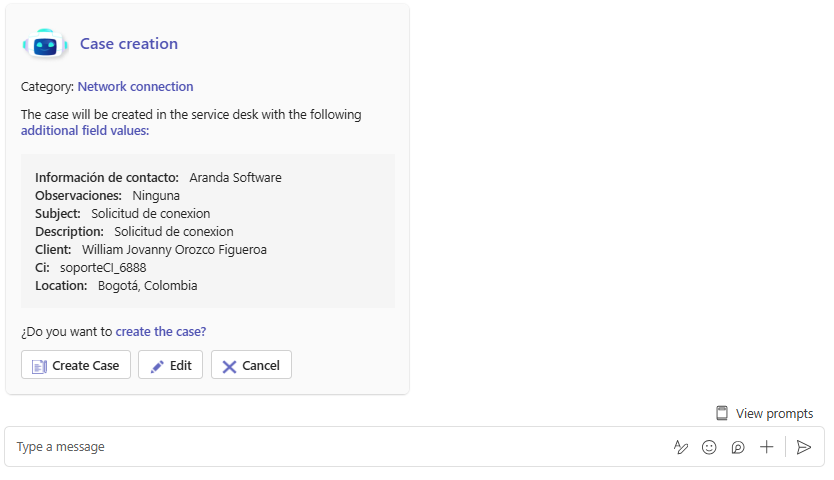Click the bot avatar icon in the card header

click(x=44, y=44)
